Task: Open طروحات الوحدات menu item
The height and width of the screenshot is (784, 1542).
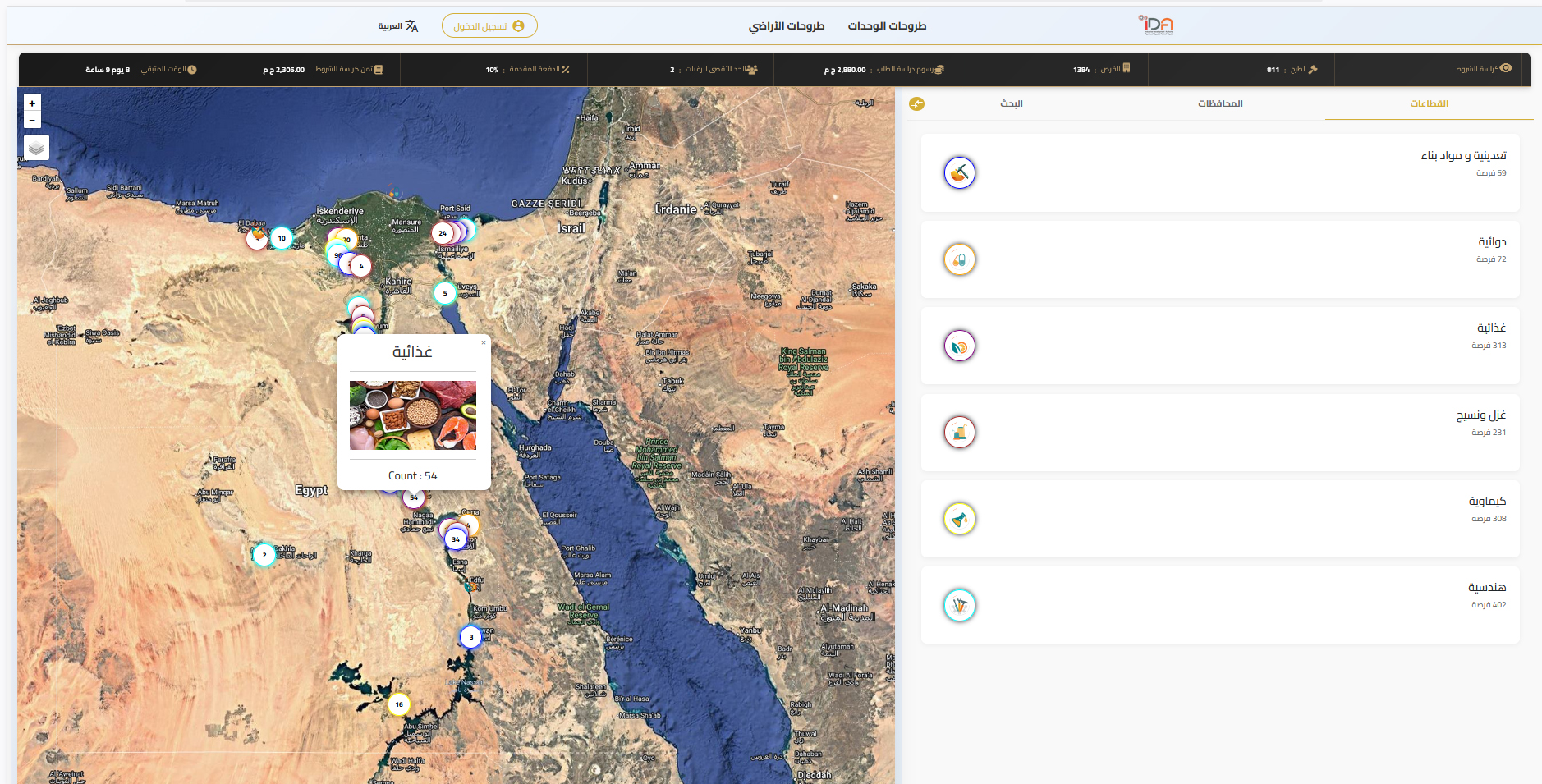Action: (x=887, y=26)
